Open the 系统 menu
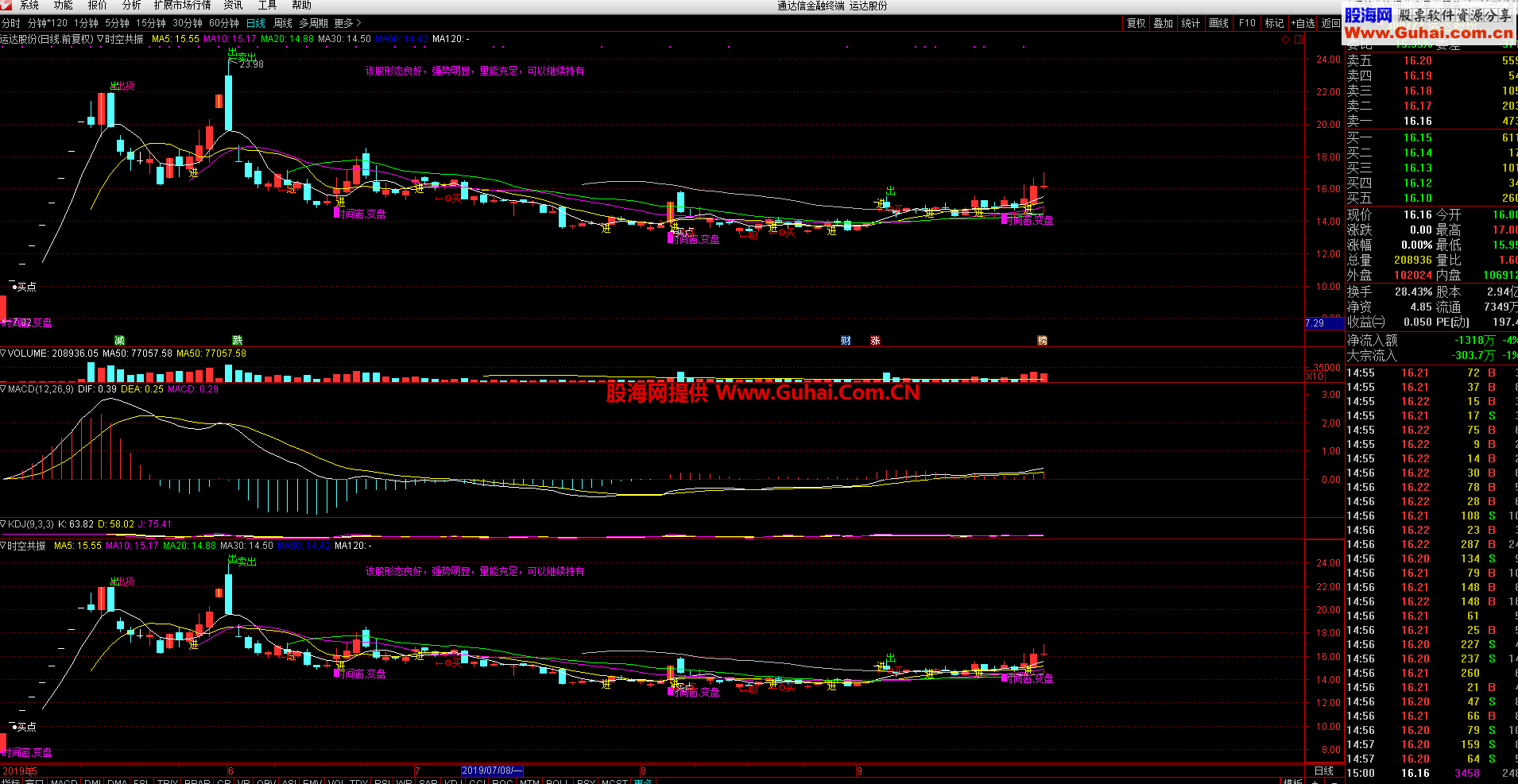This screenshot has height=784, width=1518. click(x=29, y=6)
